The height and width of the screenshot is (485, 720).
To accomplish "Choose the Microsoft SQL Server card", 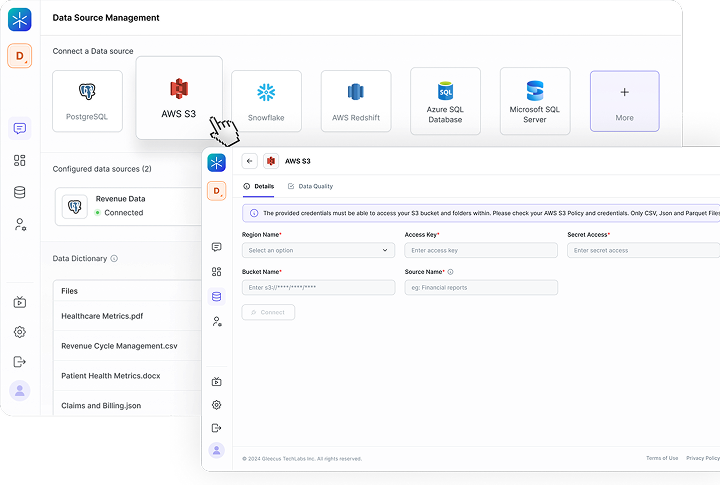I will 535,101.
